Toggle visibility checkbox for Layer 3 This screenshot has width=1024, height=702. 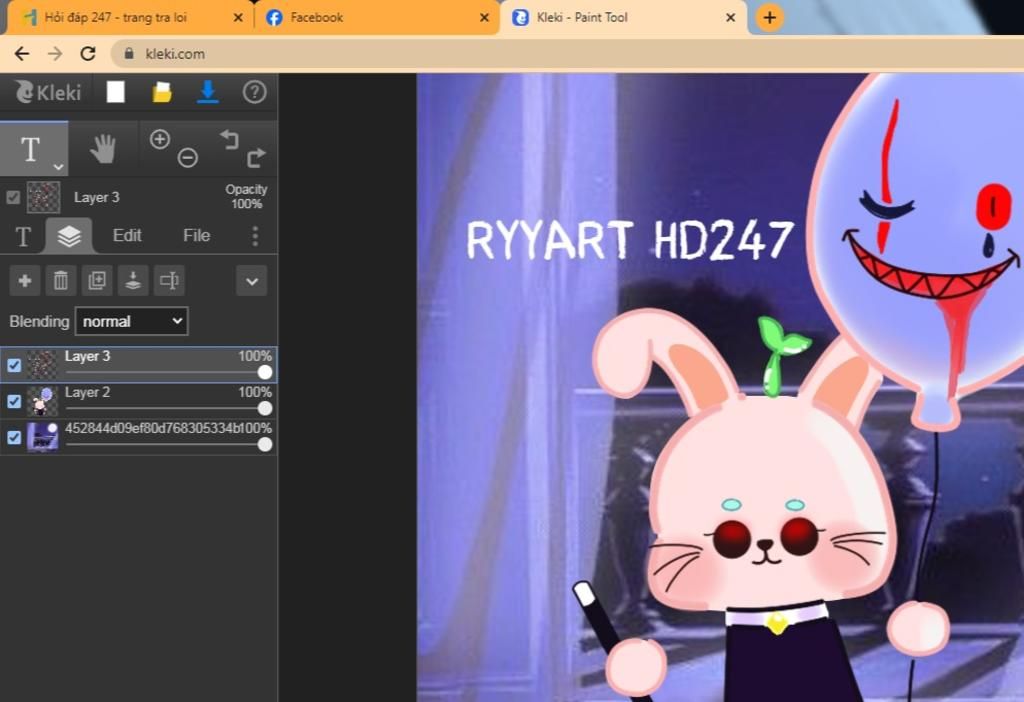(14, 365)
